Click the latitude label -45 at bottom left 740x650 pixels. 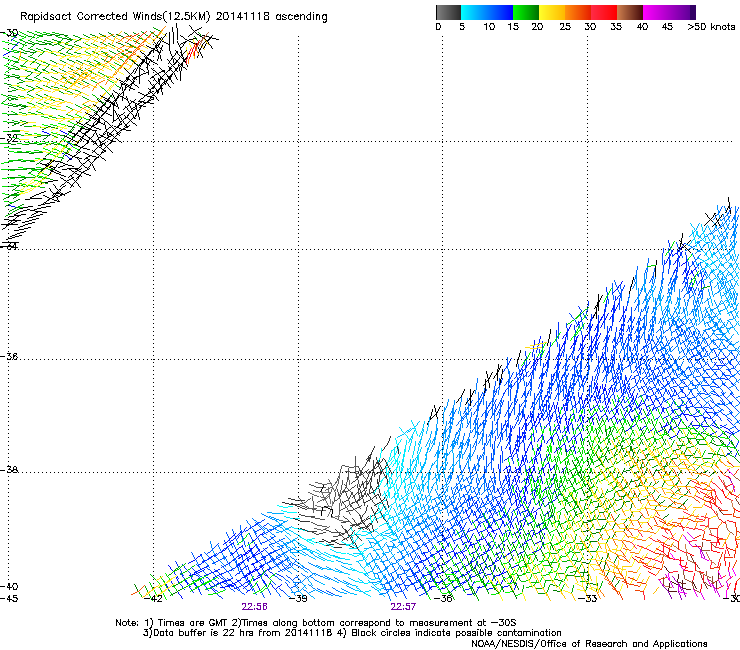coord(9,599)
